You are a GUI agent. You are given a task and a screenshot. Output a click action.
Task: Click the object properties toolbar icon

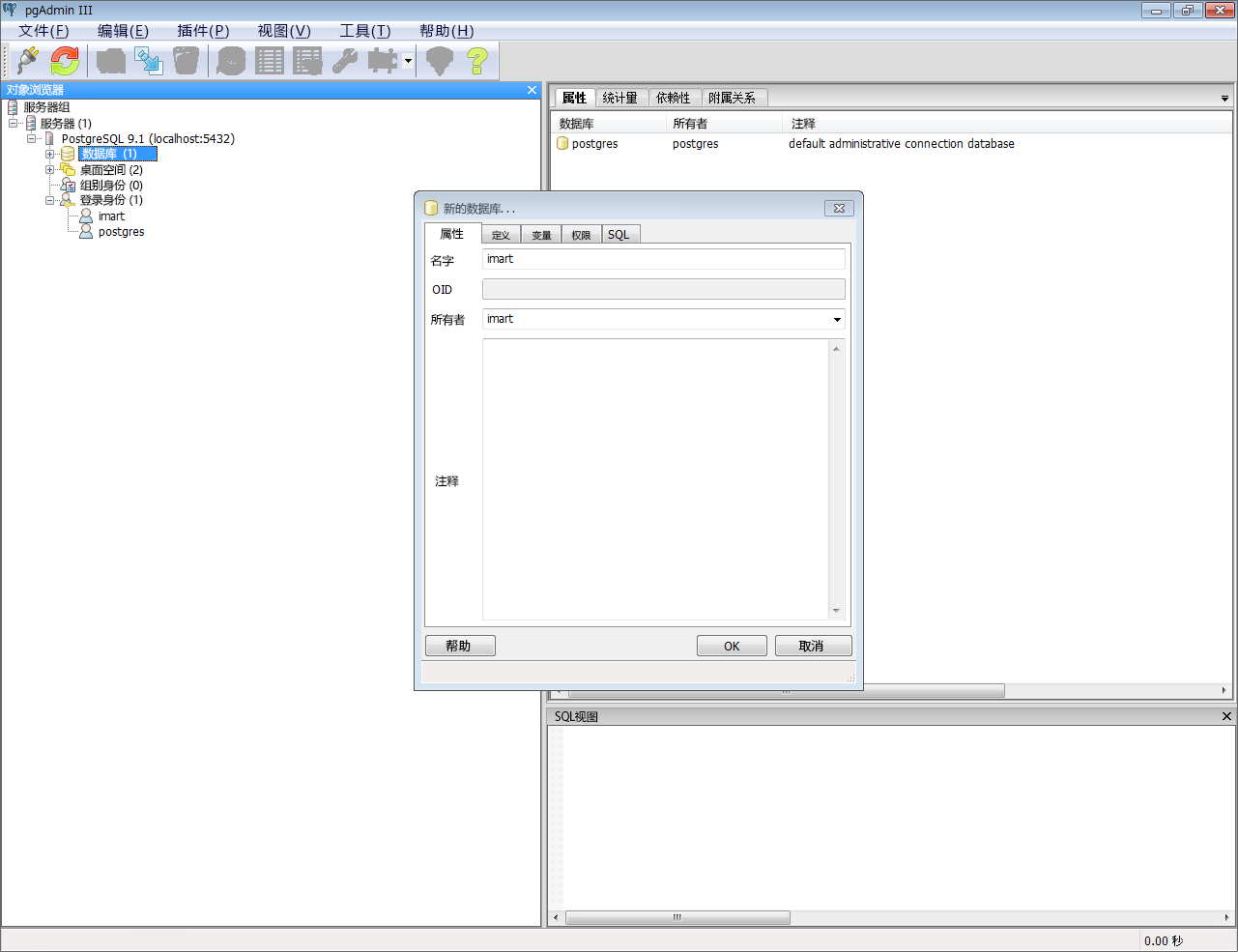111,61
